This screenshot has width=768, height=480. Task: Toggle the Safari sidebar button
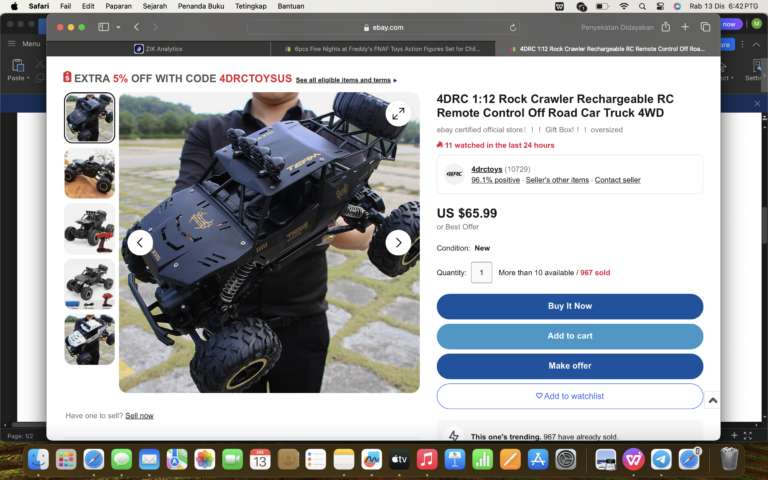(x=103, y=27)
